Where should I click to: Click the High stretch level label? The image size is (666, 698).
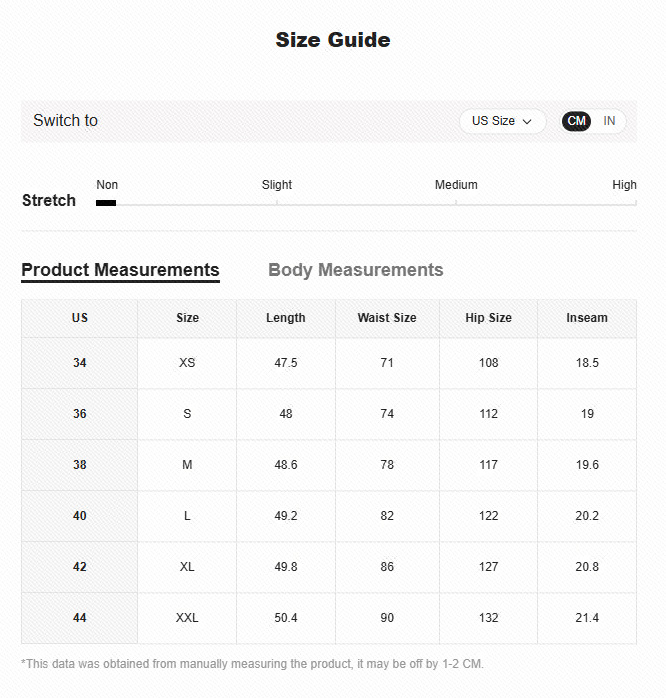[624, 185]
